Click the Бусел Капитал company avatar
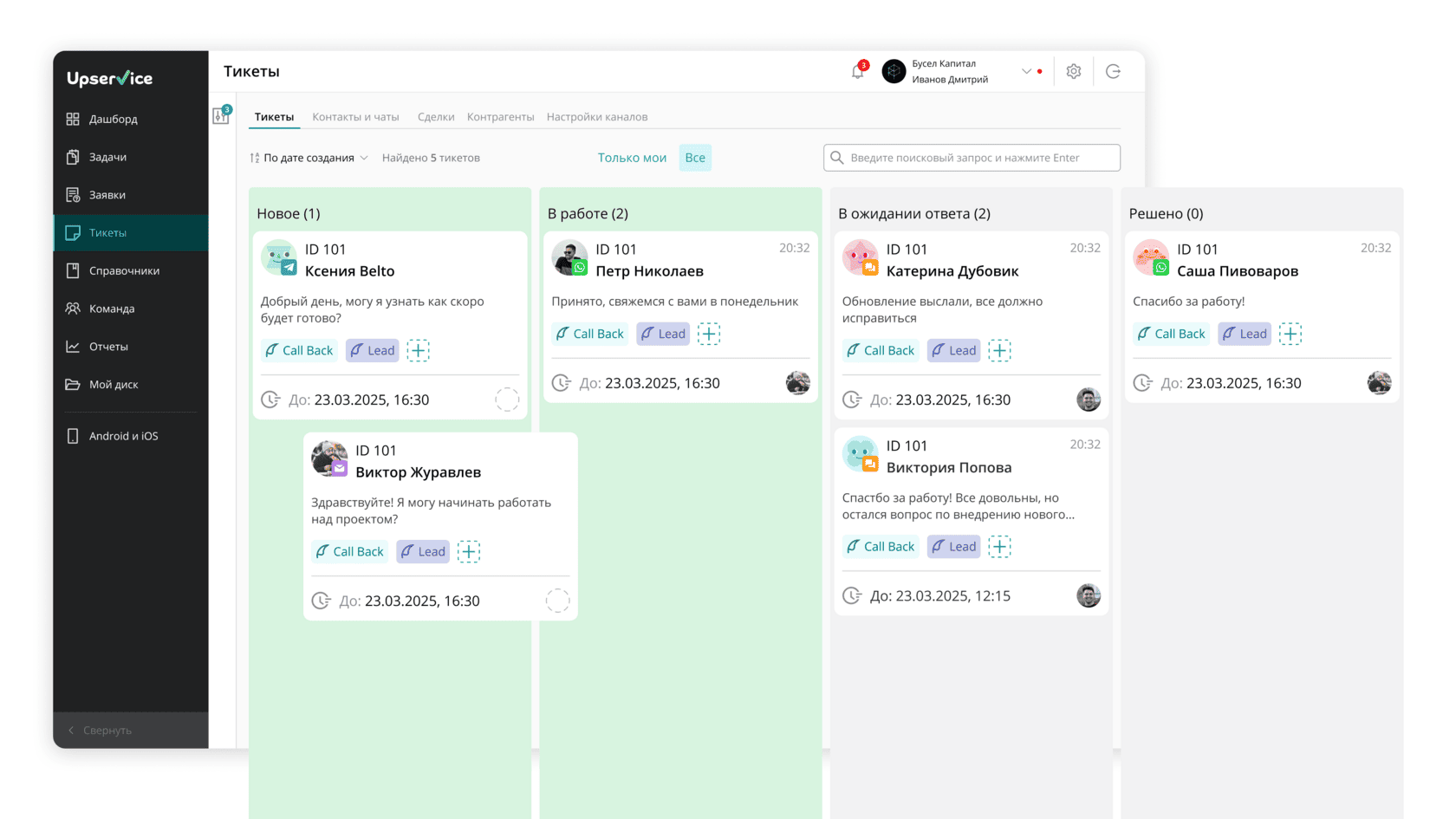 point(894,71)
